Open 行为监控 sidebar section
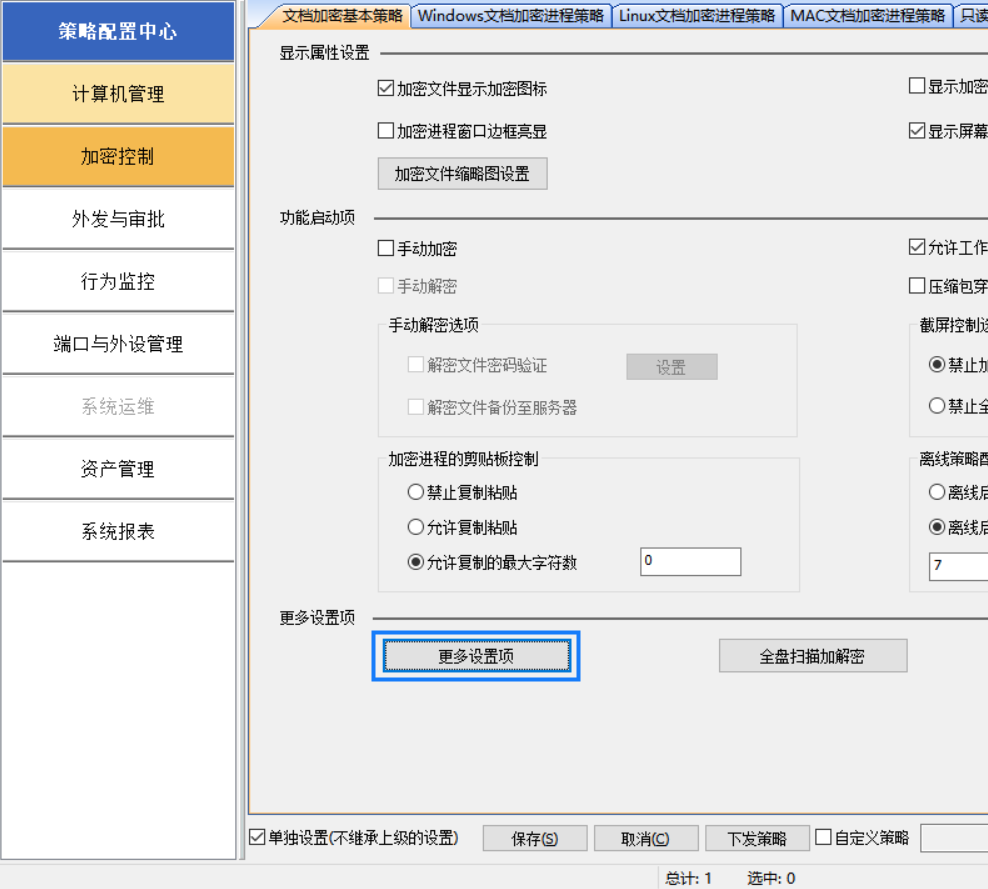988x889 pixels. [118, 282]
